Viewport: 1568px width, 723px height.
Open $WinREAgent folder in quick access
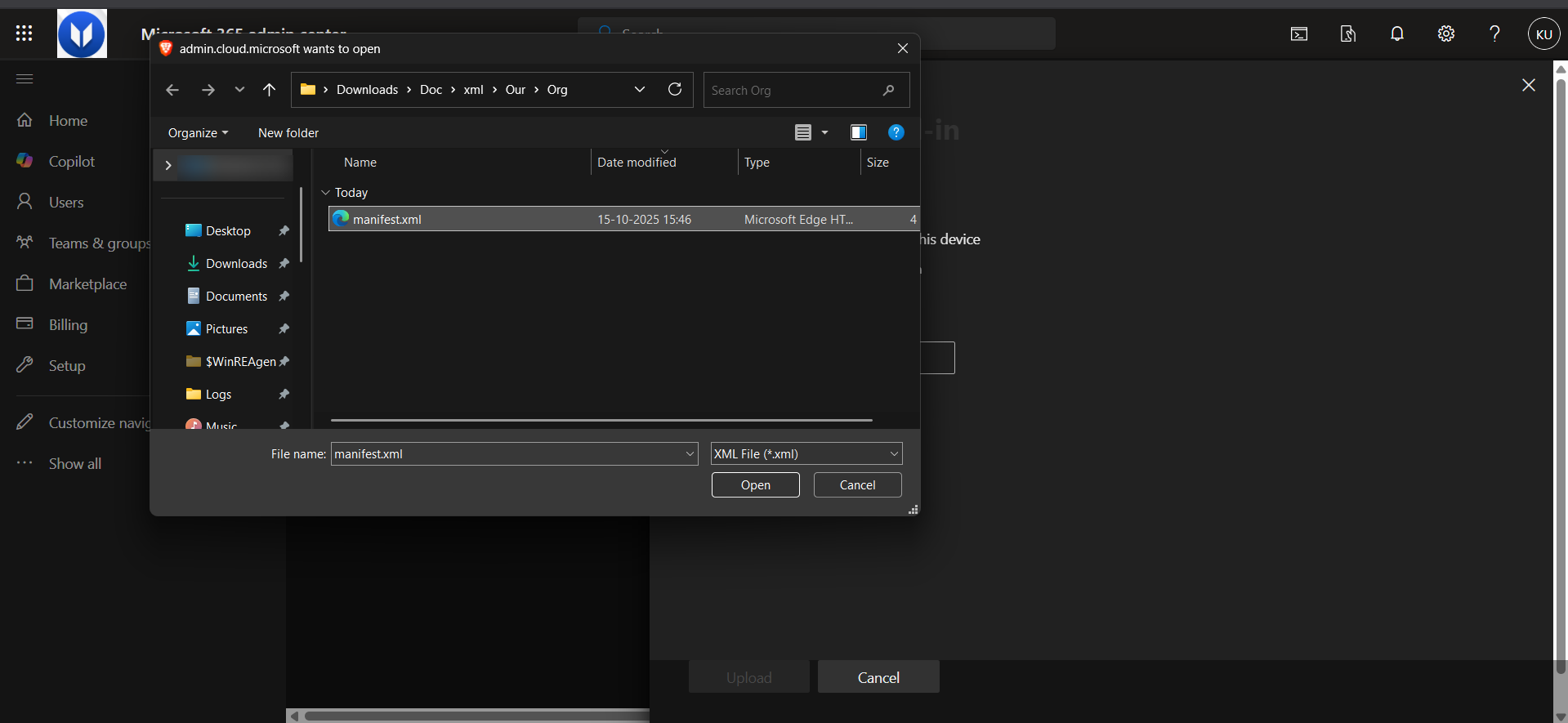(240, 362)
